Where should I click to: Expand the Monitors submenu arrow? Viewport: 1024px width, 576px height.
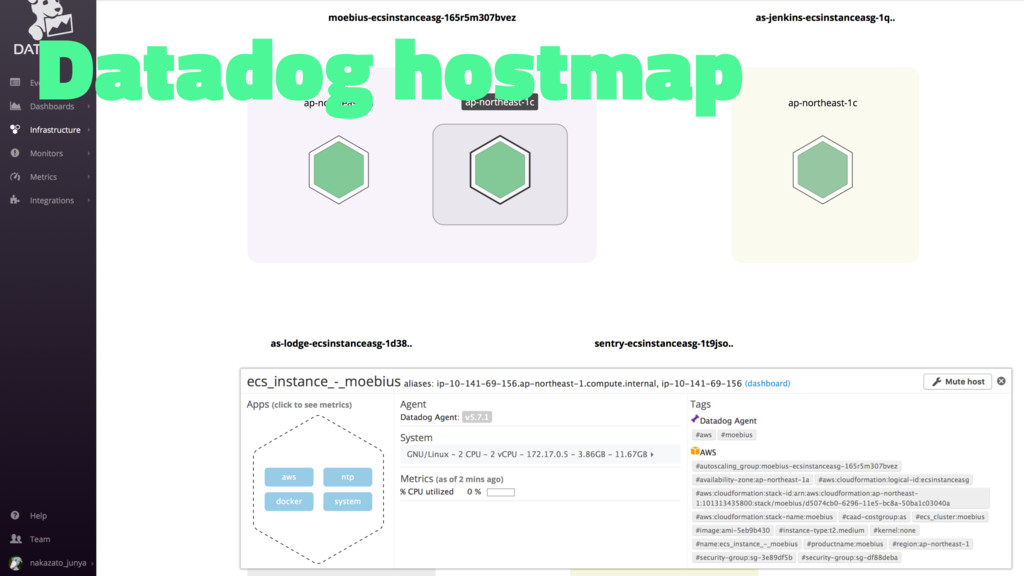click(x=89, y=153)
